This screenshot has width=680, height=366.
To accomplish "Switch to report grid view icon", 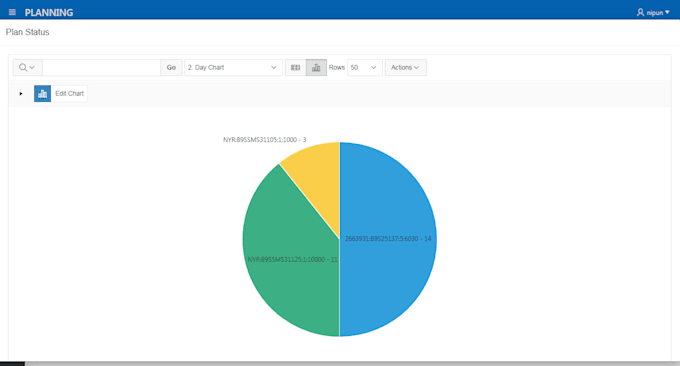I will (295, 68).
